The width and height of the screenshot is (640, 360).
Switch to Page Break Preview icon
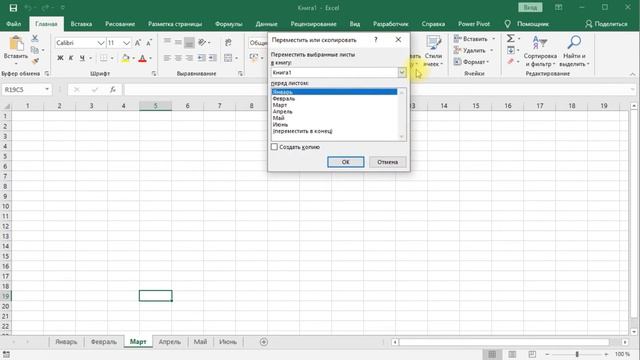point(532,354)
